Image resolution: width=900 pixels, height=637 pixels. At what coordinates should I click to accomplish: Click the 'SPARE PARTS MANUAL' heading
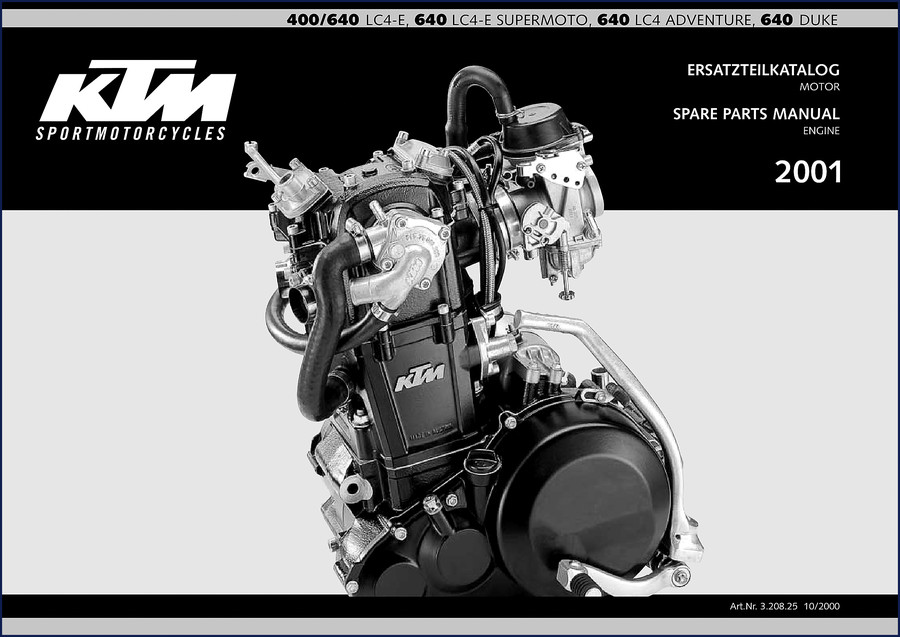click(756, 114)
